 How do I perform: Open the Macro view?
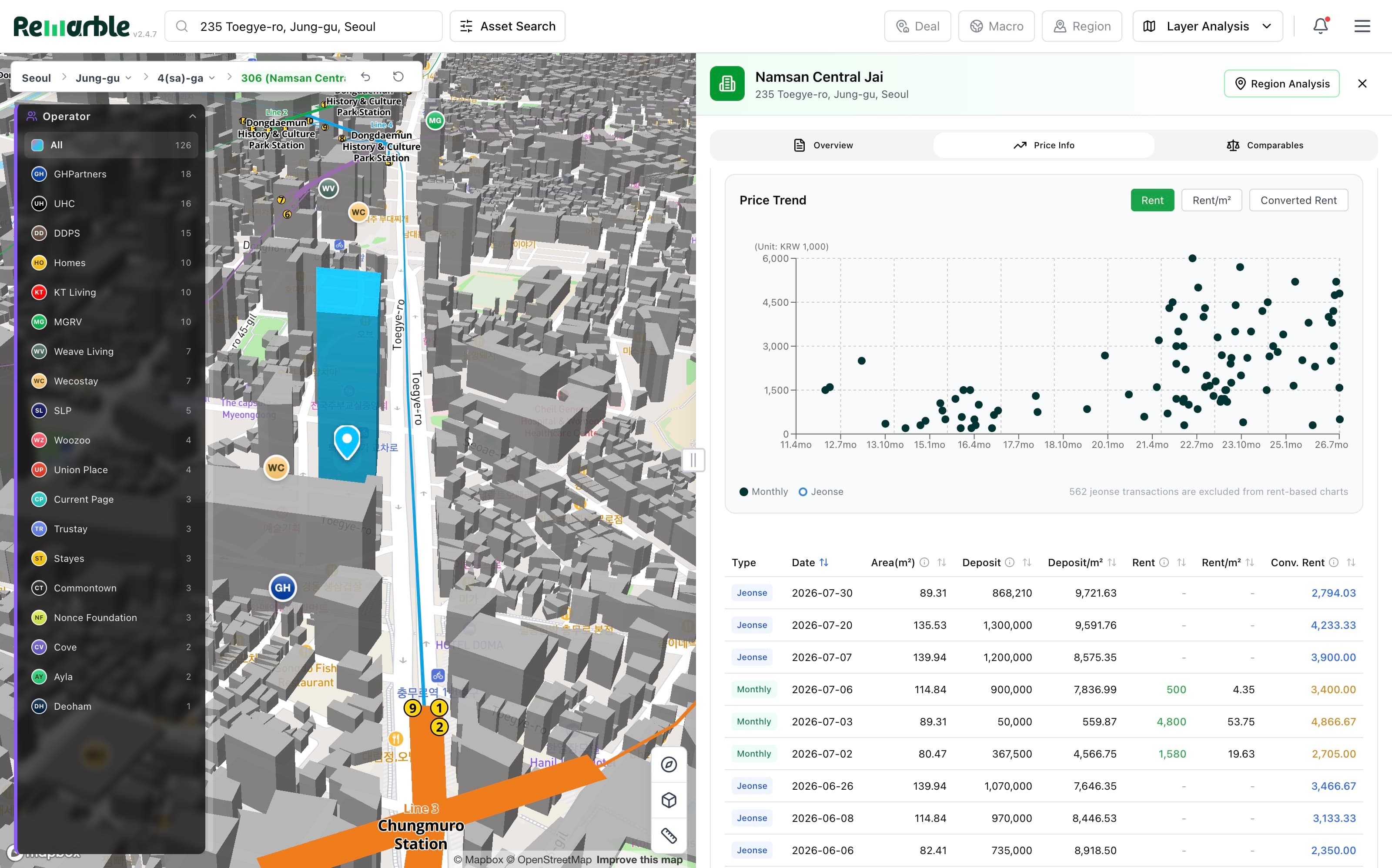pyautogui.click(x=996, y=26)
